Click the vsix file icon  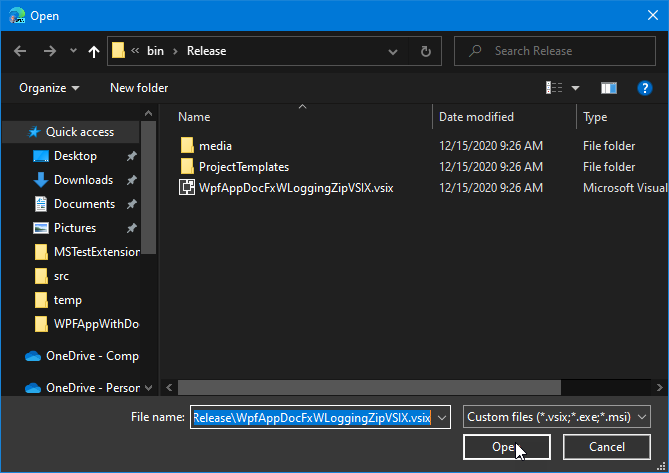187,188
